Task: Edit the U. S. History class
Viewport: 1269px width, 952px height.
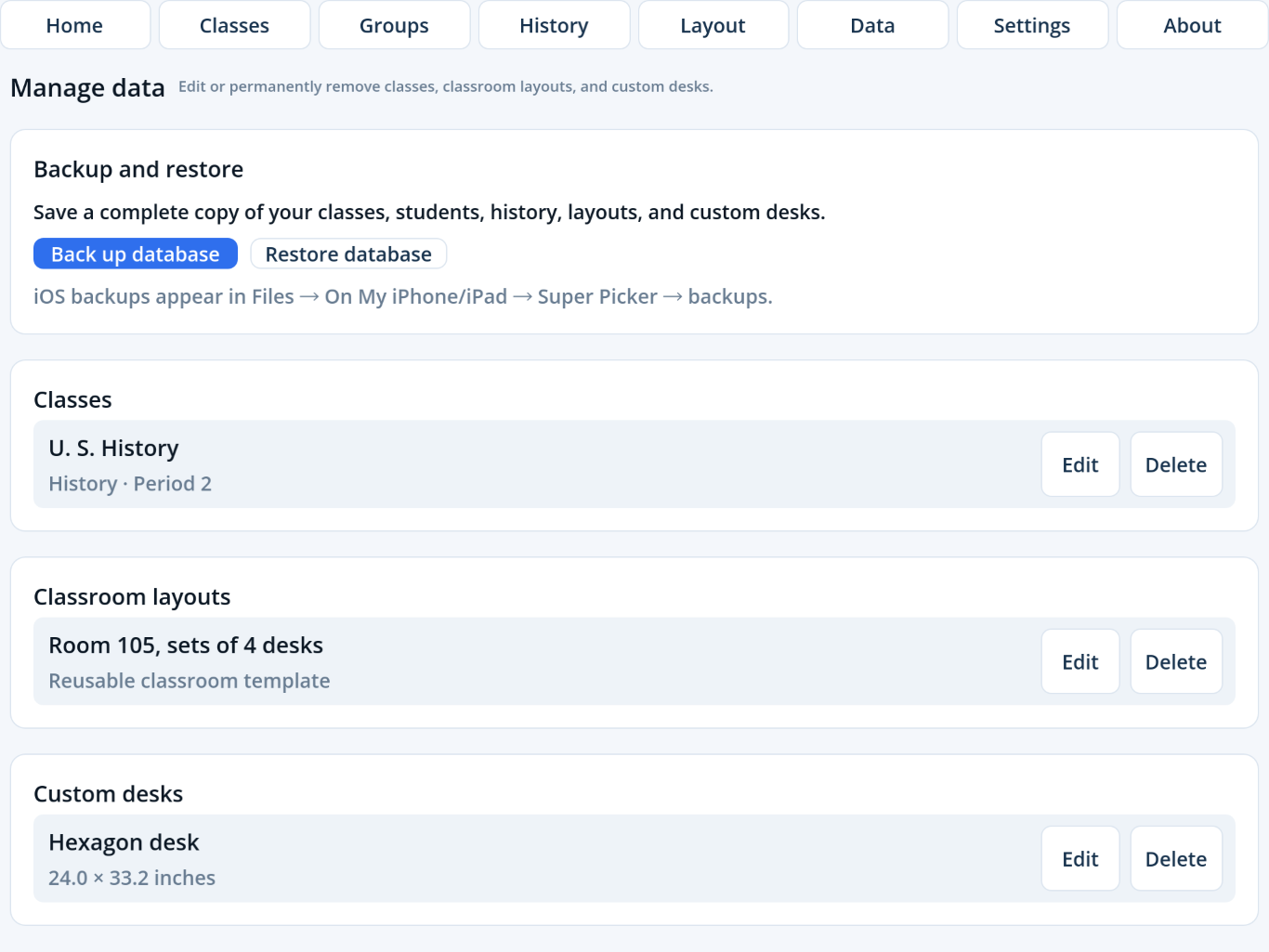Action: (1080, 464)
